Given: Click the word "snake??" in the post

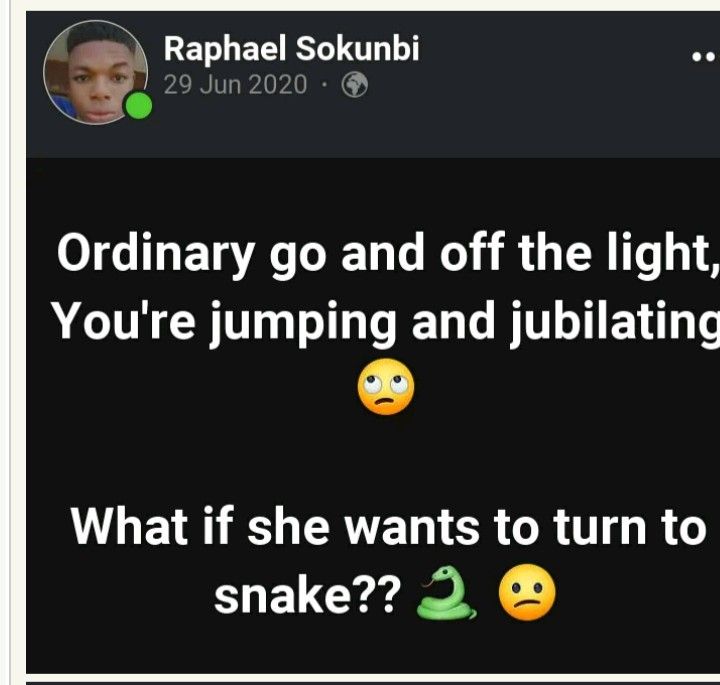Looking at the screenshot, I should 307,595.
